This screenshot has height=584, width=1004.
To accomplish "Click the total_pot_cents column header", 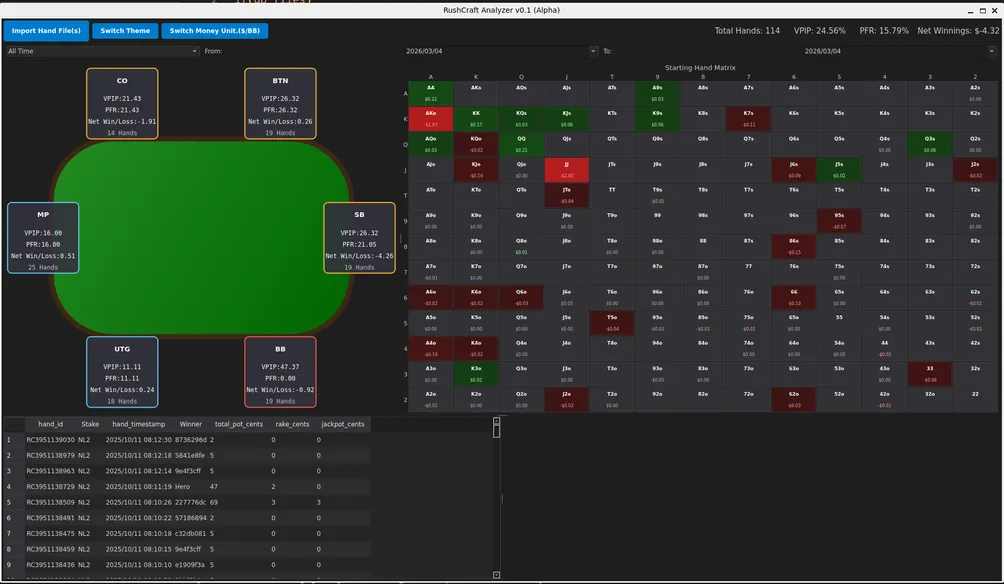I will coord(239,424).
